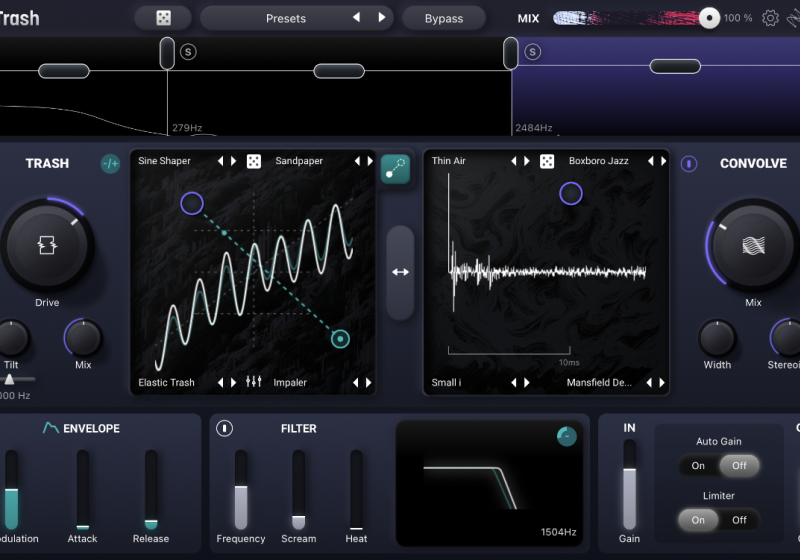Click the Sine Shaper label

click(164, 161)
